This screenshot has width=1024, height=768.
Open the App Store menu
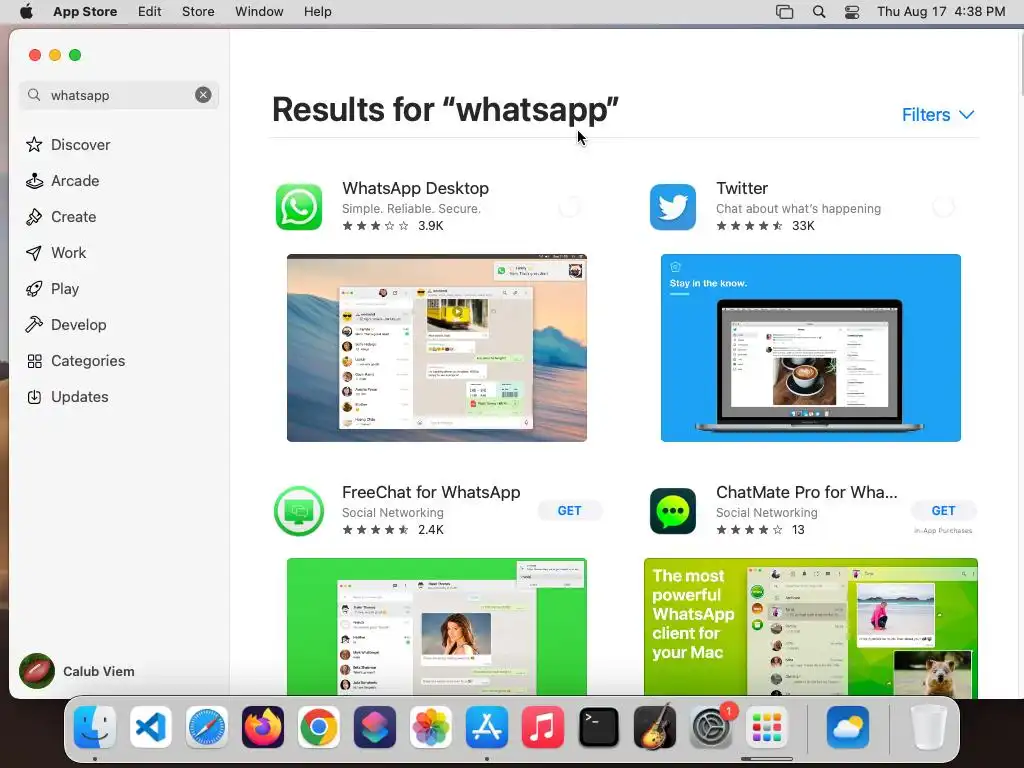[x=85, y=12]
